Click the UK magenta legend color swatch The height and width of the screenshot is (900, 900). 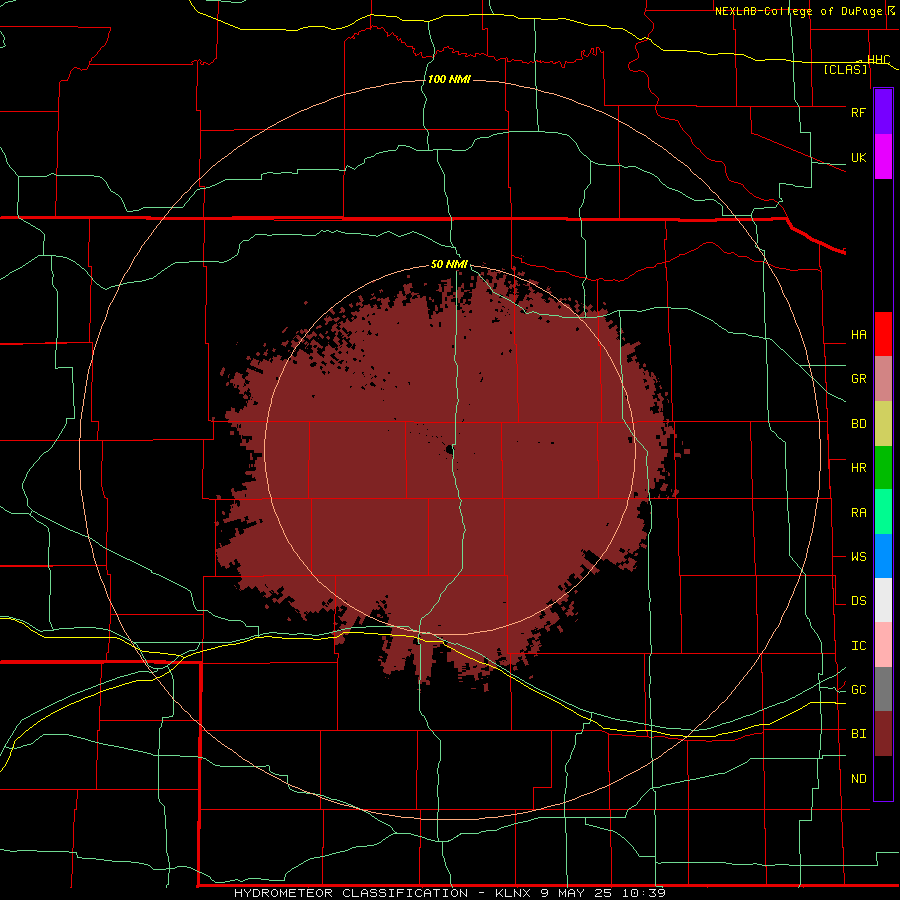pyautogui.click(x=883, y=157)
